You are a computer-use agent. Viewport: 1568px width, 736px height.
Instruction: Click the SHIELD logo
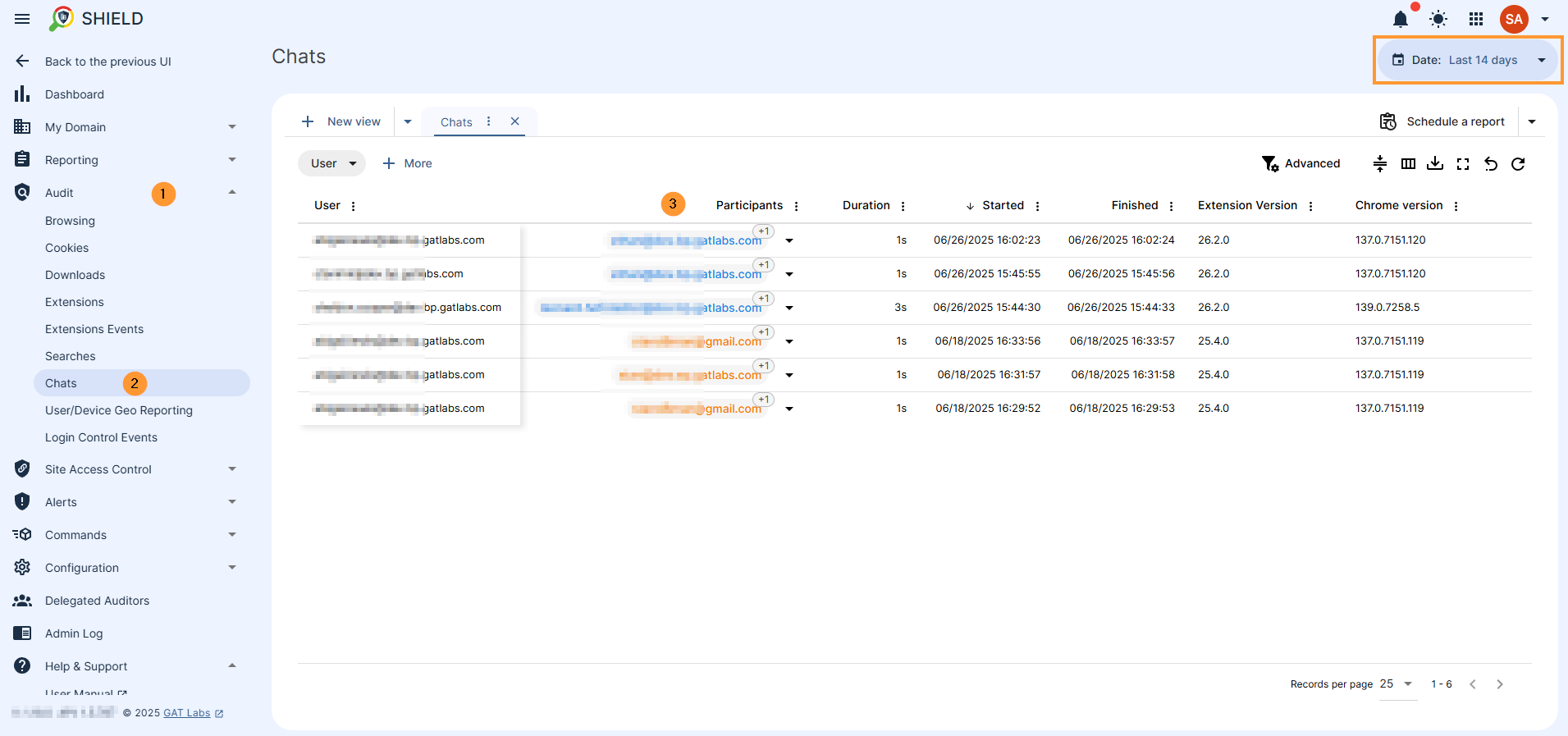[x=96, y=19]
